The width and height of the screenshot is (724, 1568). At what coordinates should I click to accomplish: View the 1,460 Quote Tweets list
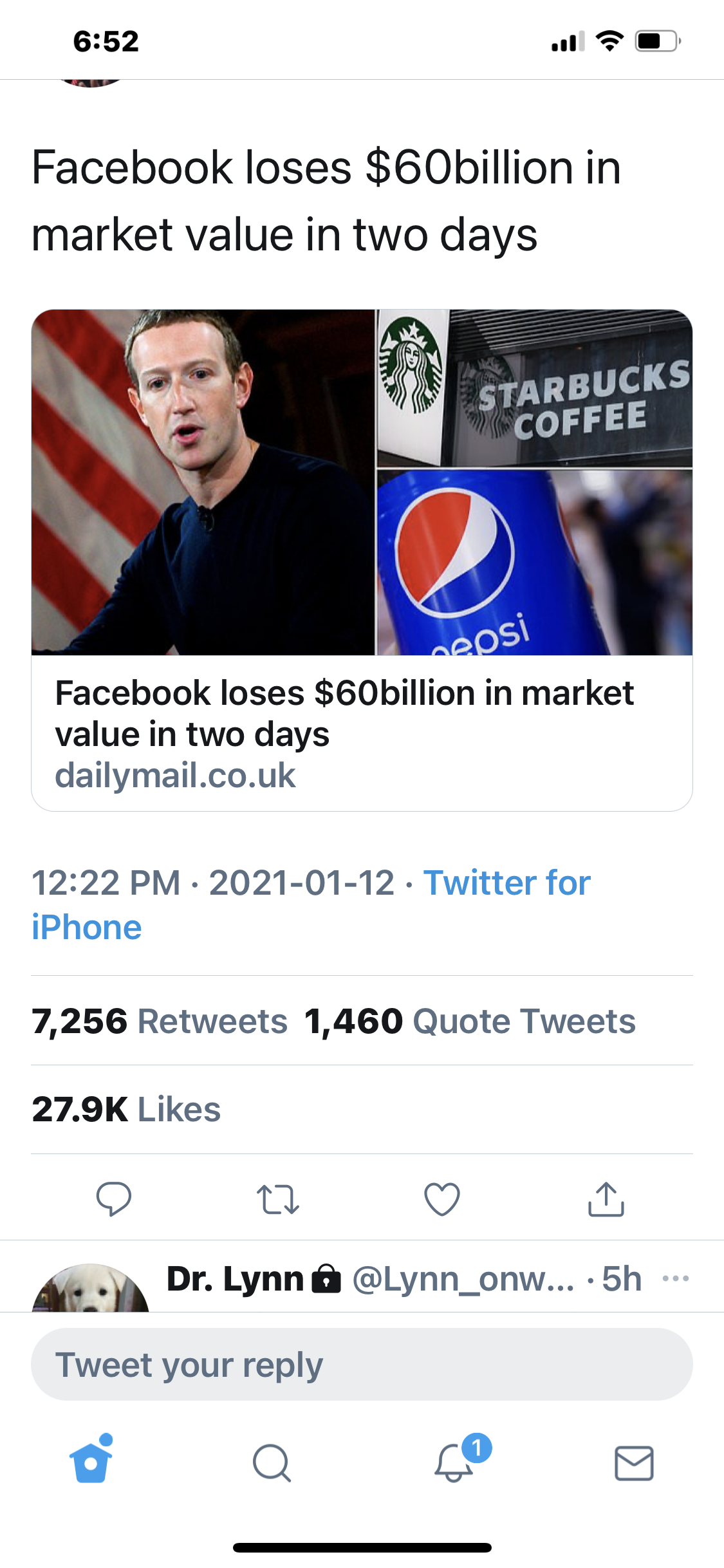click(470, 1021)
